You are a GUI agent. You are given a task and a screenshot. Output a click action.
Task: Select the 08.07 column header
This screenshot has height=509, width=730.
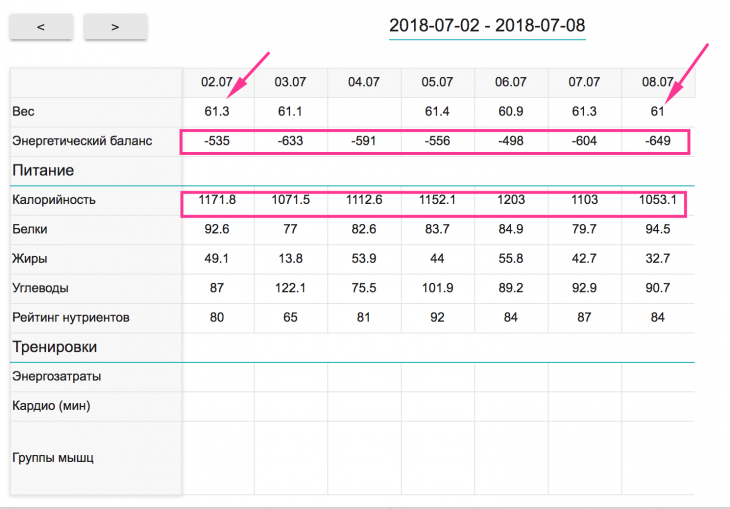(x=657, y=82)
